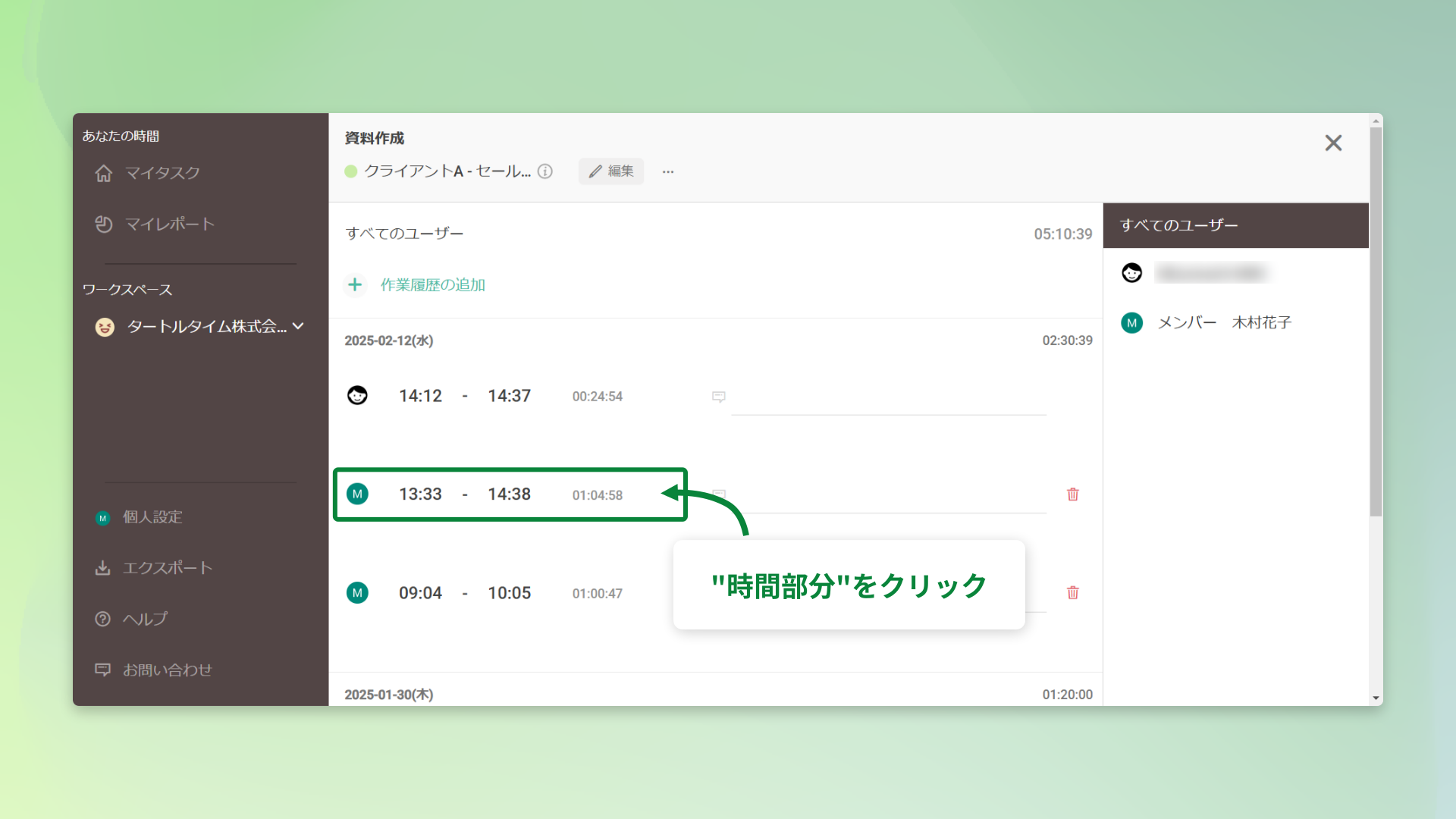Click the plus icon to add work history
1456x819 pixels.
(355, 284)
